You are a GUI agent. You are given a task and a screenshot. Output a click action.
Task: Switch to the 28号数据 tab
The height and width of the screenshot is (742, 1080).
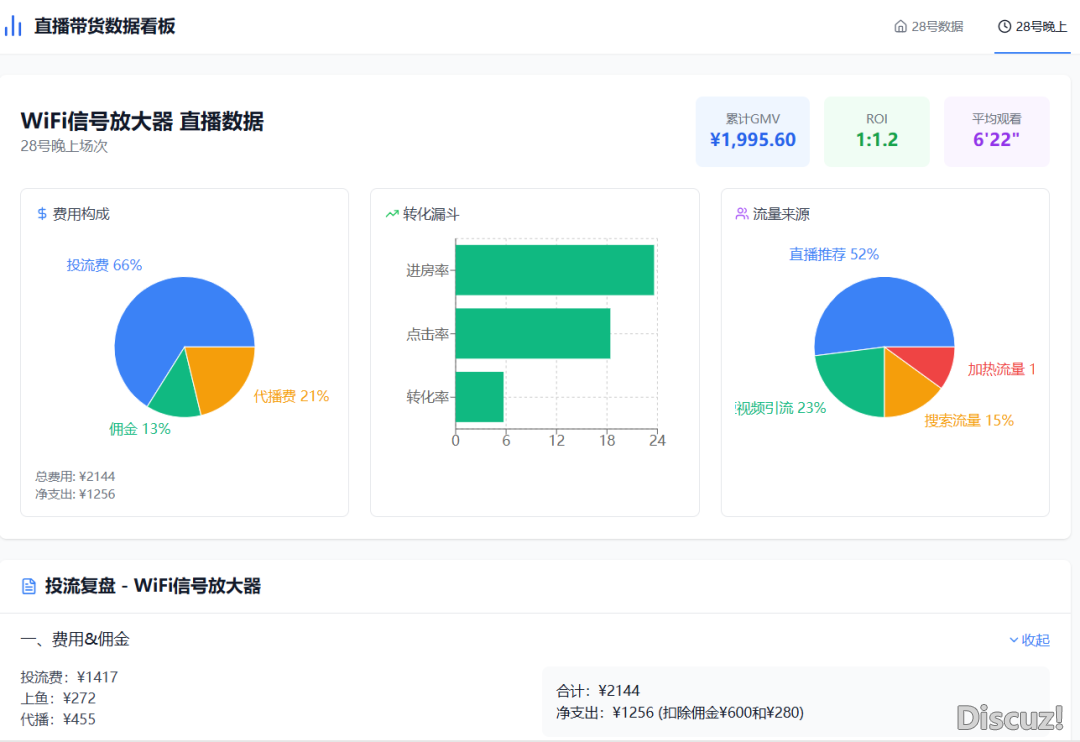[928, 27]
